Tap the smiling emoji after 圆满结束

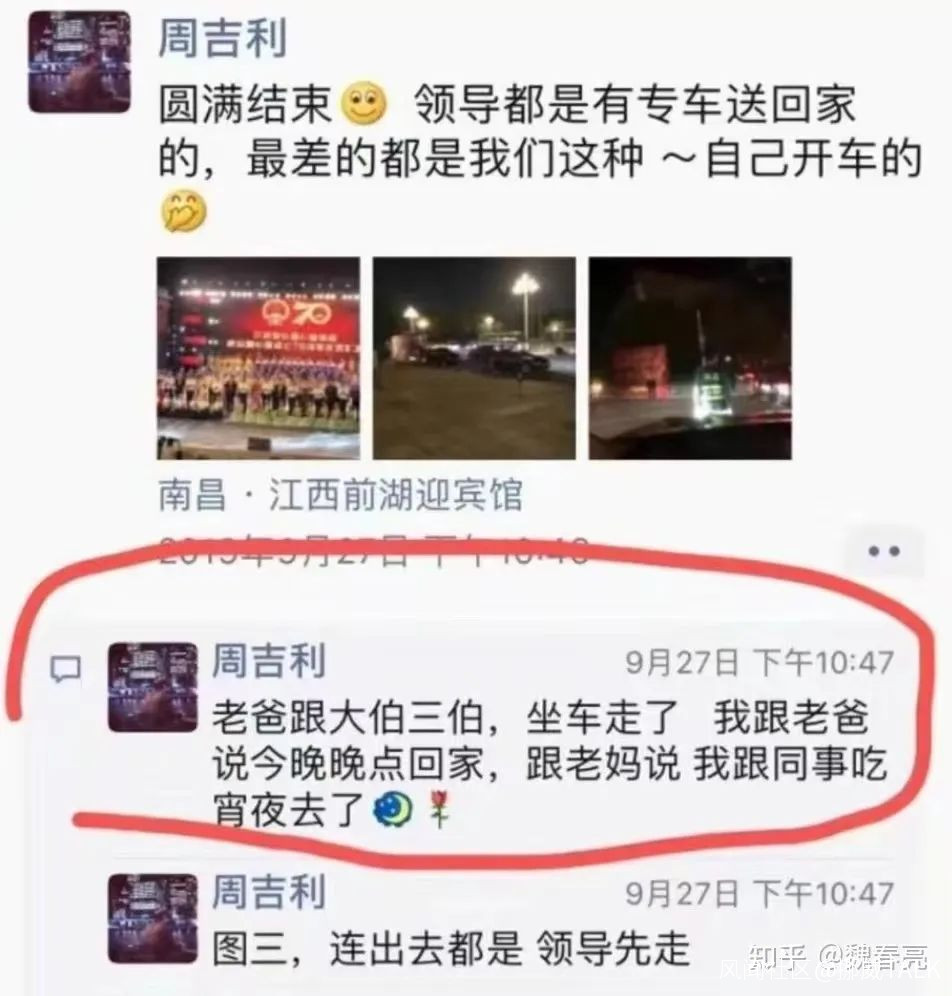click(x=364, y=104)
